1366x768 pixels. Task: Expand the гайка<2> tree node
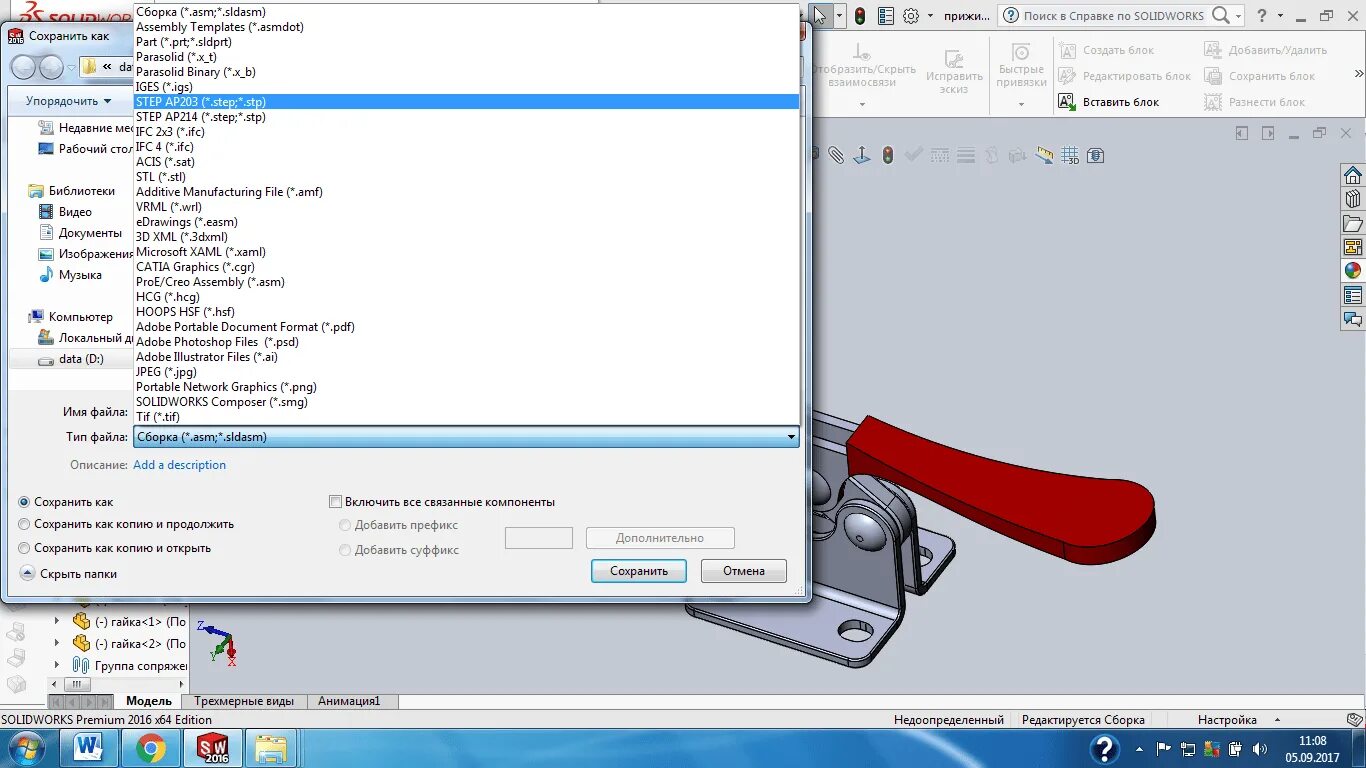[x=57, y=644]
